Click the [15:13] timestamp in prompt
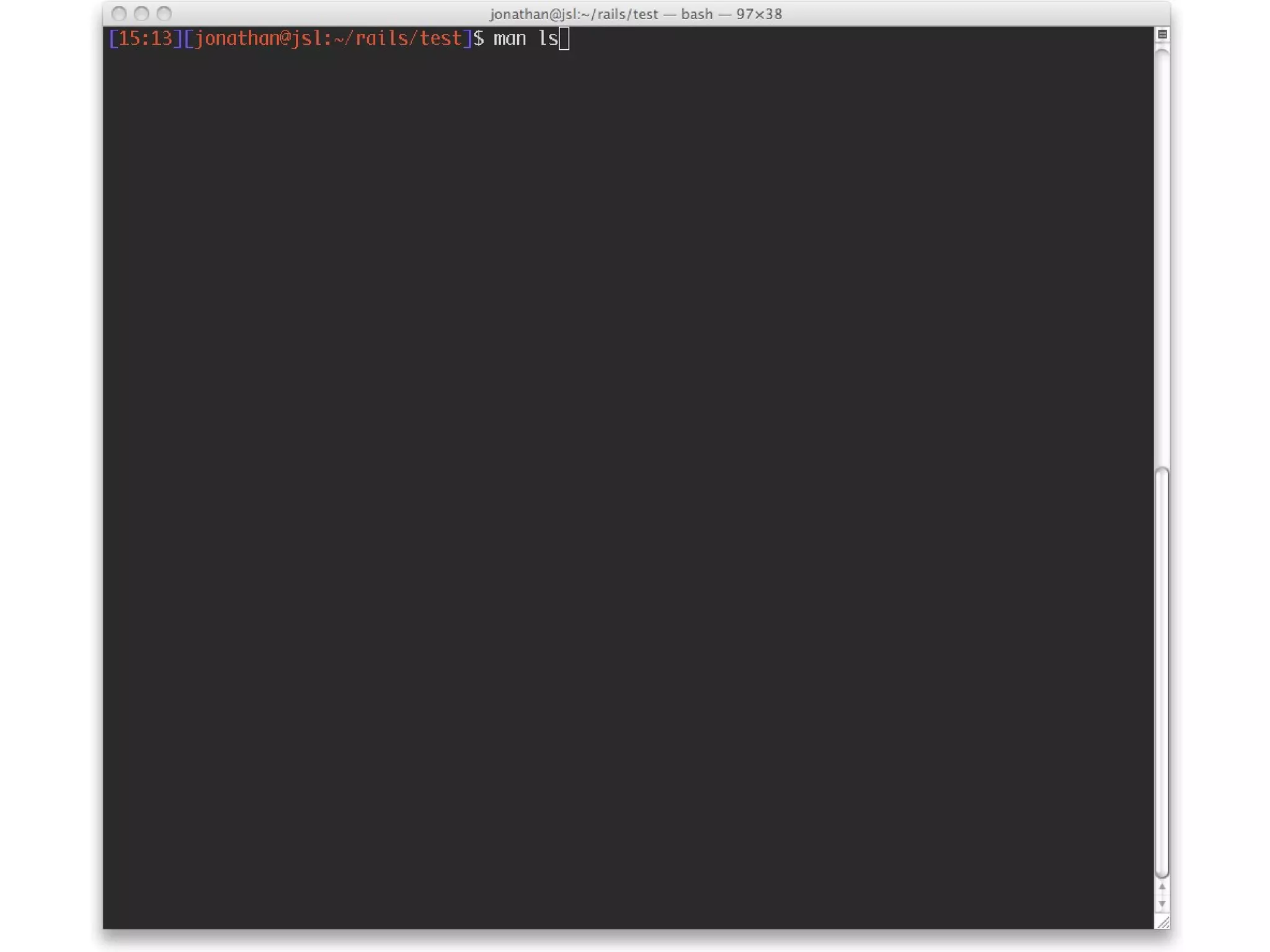This screenshot has width=1270, height=952. point(145,39)
